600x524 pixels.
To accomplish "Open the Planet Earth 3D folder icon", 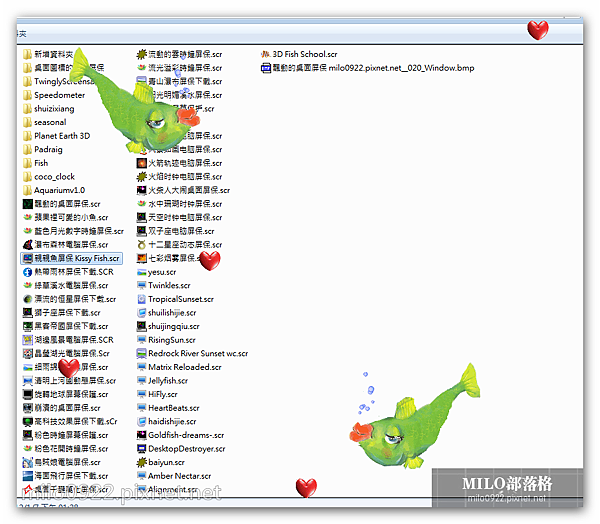I will pyautogui.click(x=27, y=136).
